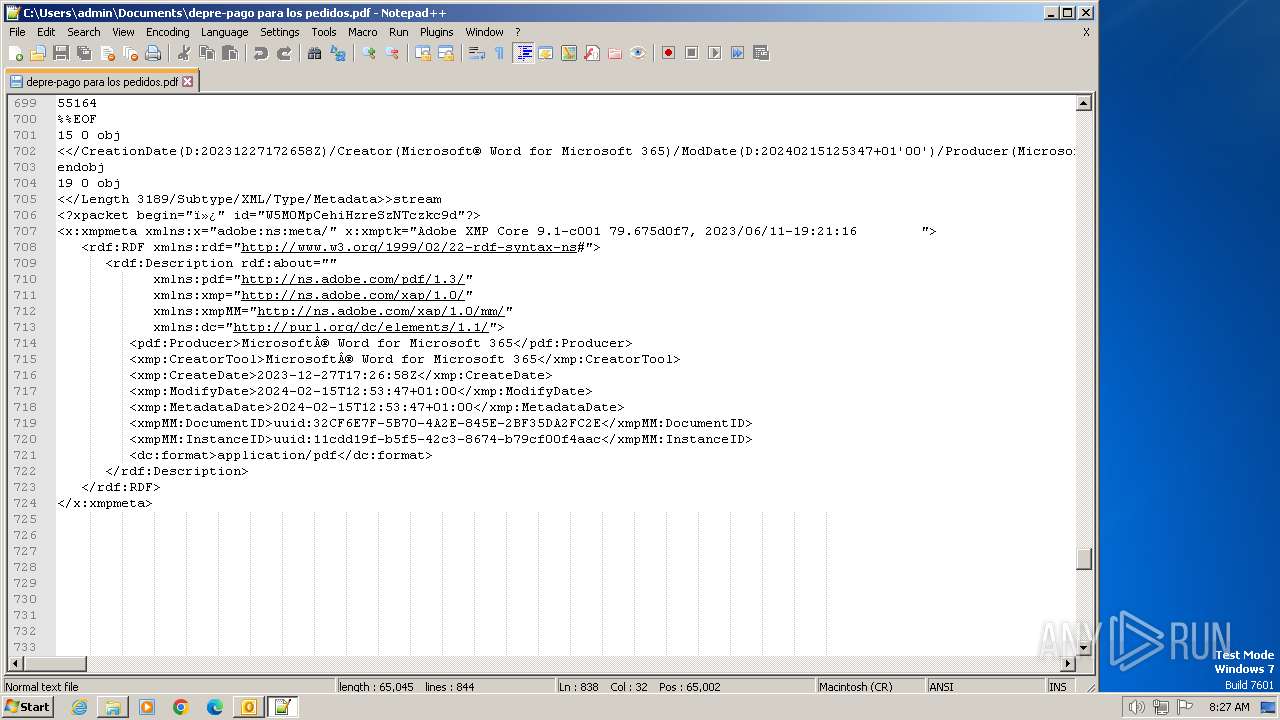Open the File menu
The width and height of the screenshot is (1280, 720).
pyautogui.click(x=17, y=32)
